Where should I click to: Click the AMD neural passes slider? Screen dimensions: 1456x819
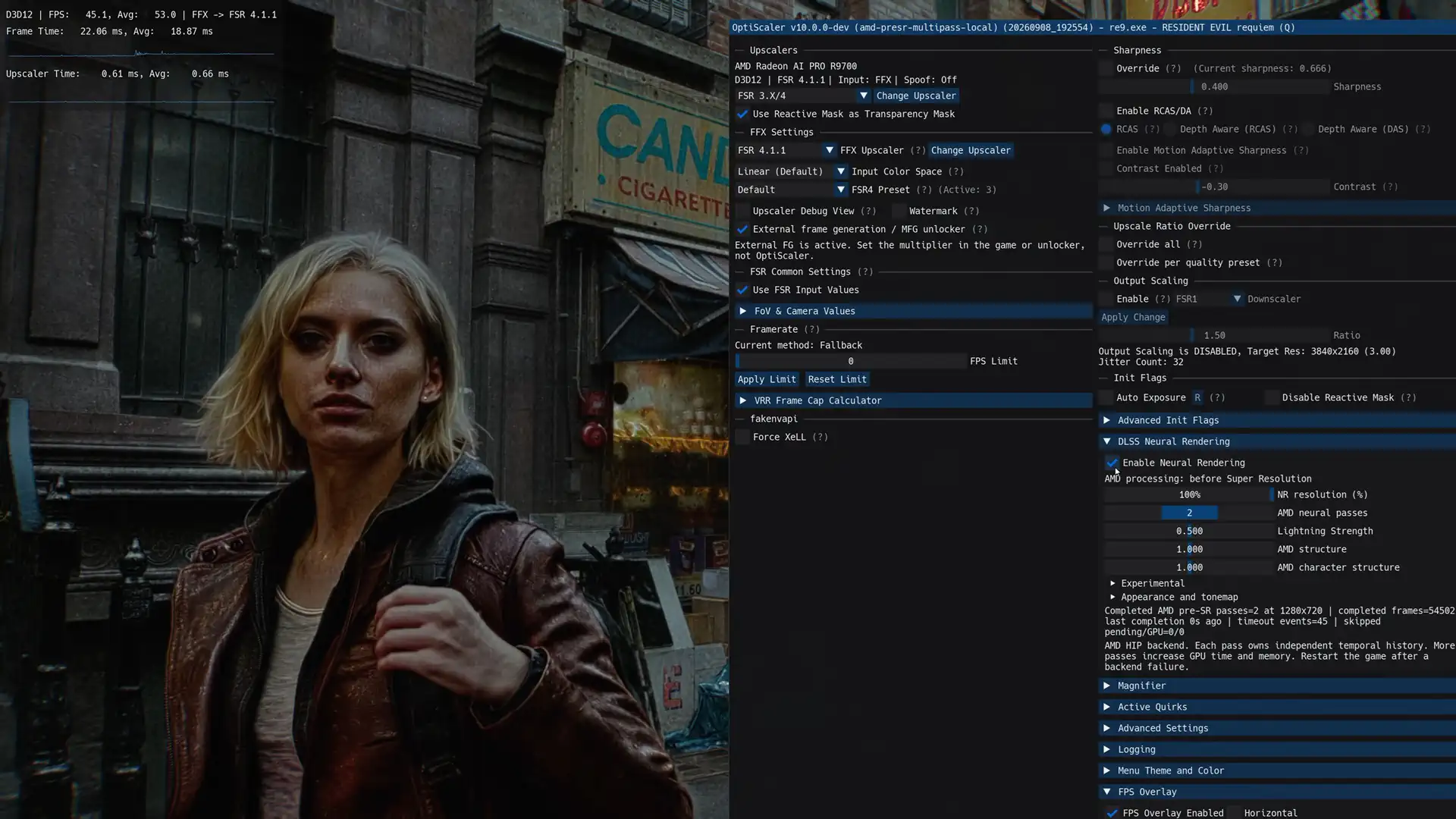[x=1189, y=513]
